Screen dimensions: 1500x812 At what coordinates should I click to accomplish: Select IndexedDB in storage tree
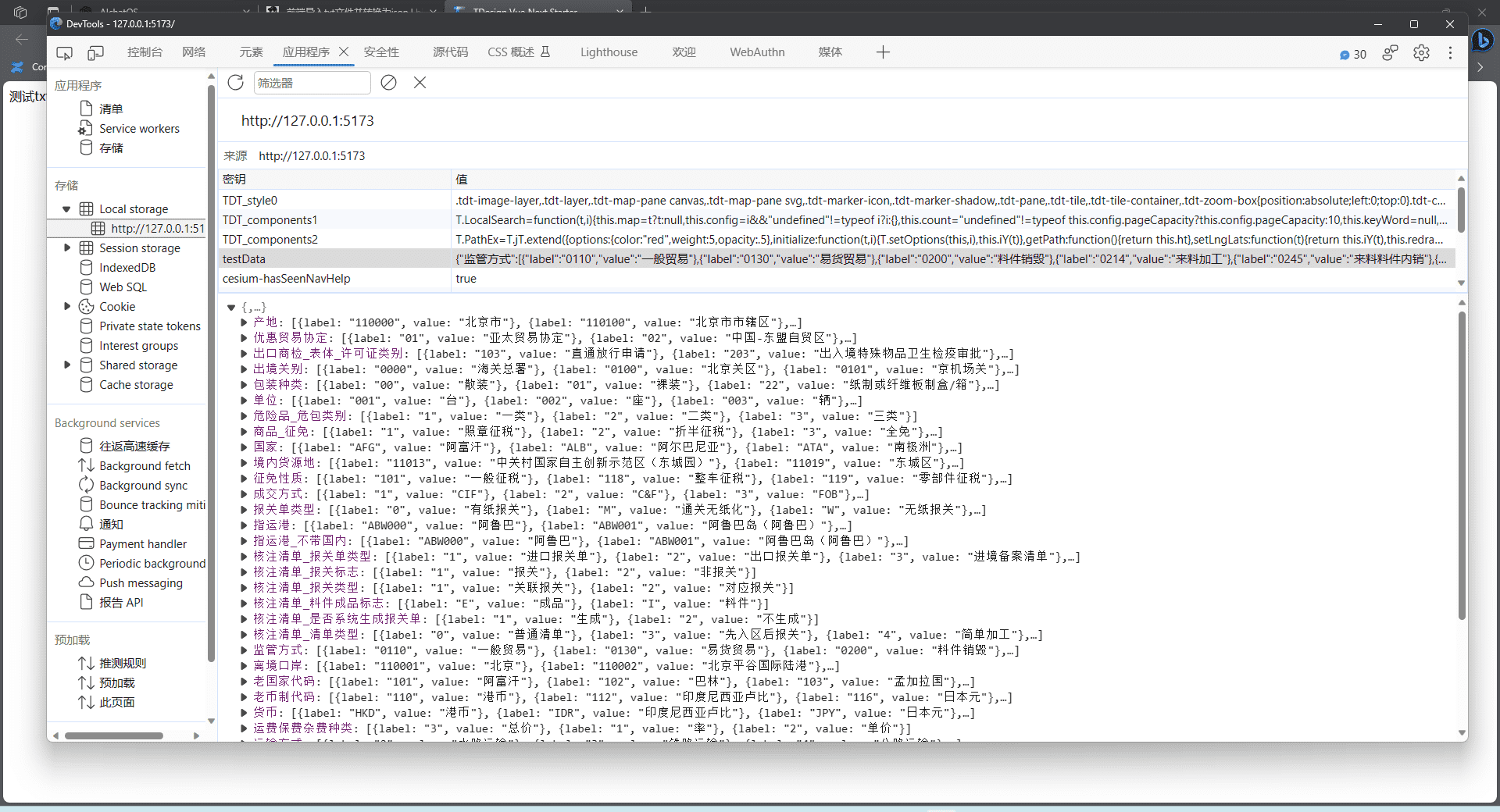(127, 267)
